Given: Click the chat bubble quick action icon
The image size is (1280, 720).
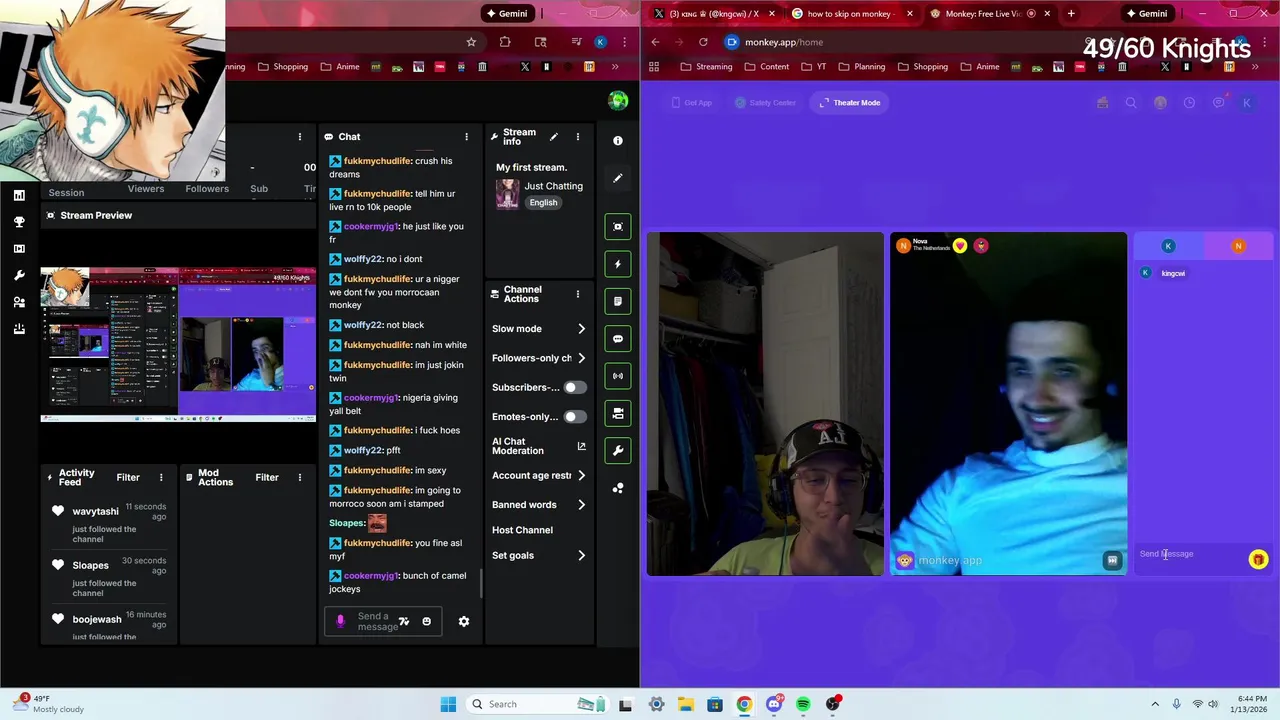Looking at the screenshot, I should click(618, 339).
